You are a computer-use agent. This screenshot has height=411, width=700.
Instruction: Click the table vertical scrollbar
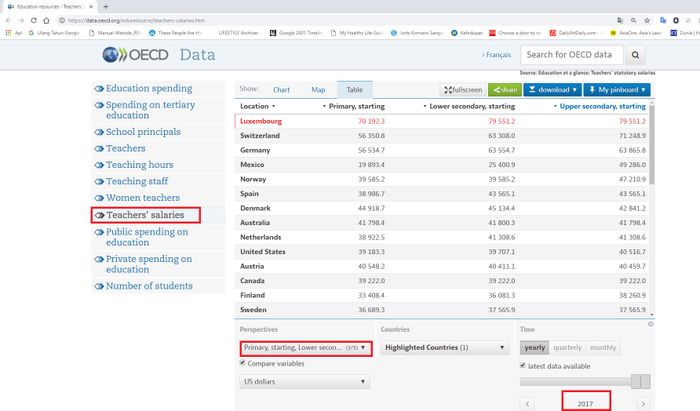point(652,143)
